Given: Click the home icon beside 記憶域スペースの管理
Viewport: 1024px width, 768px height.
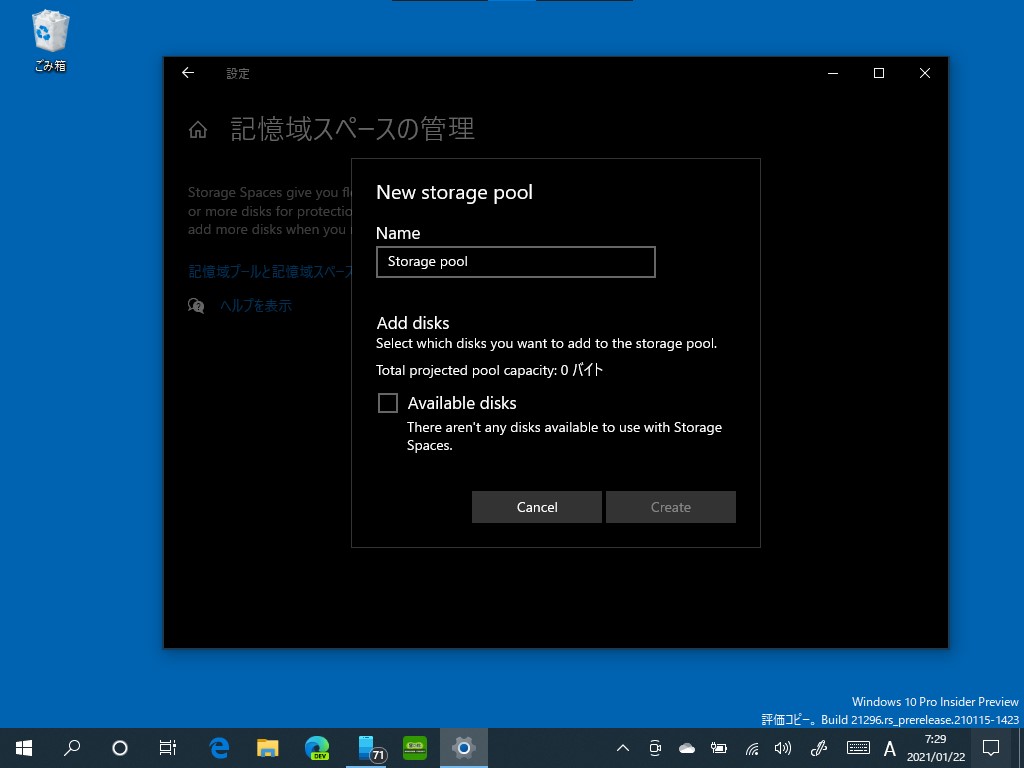Looking at the screenshot, I should 197,128.
